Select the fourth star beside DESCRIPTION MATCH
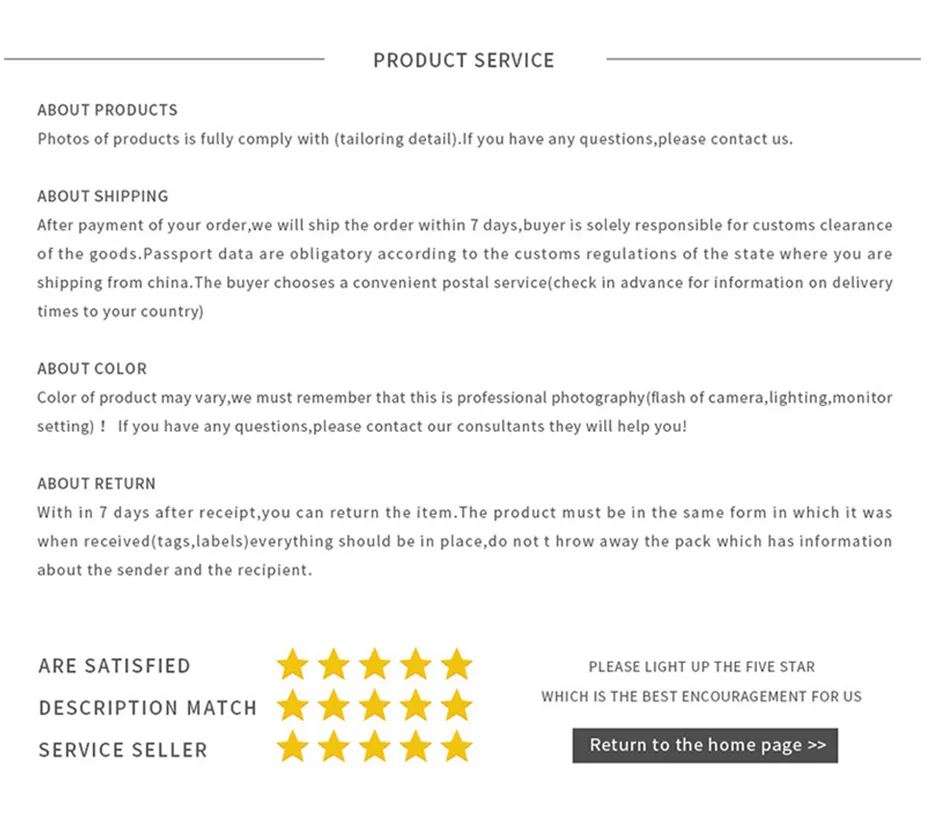This screenshot has height=822, width=930. point(416,705)
